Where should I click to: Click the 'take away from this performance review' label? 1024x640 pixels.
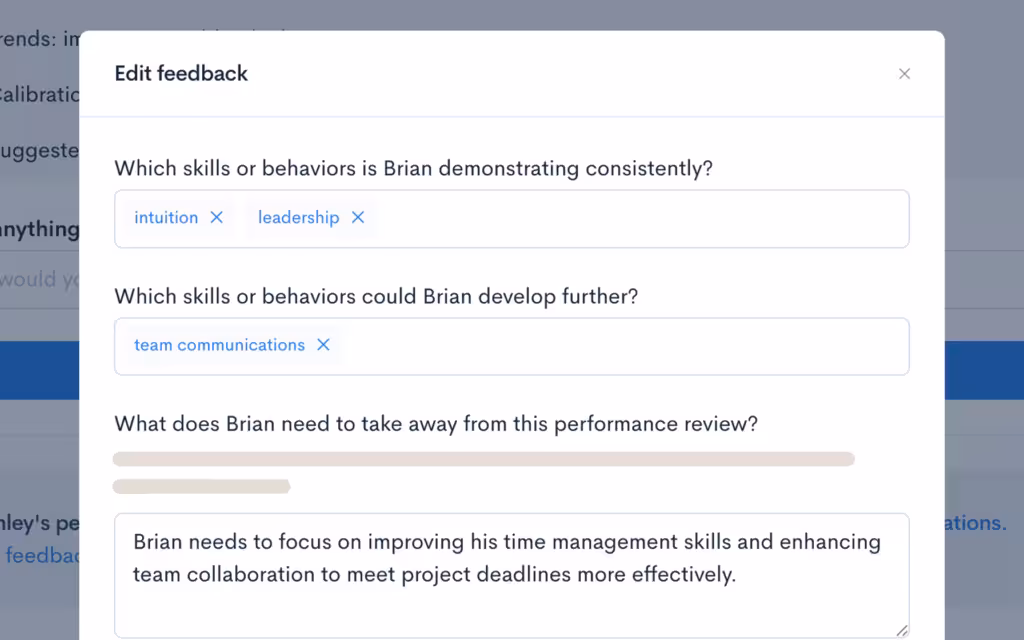click(x=436, y=424)
